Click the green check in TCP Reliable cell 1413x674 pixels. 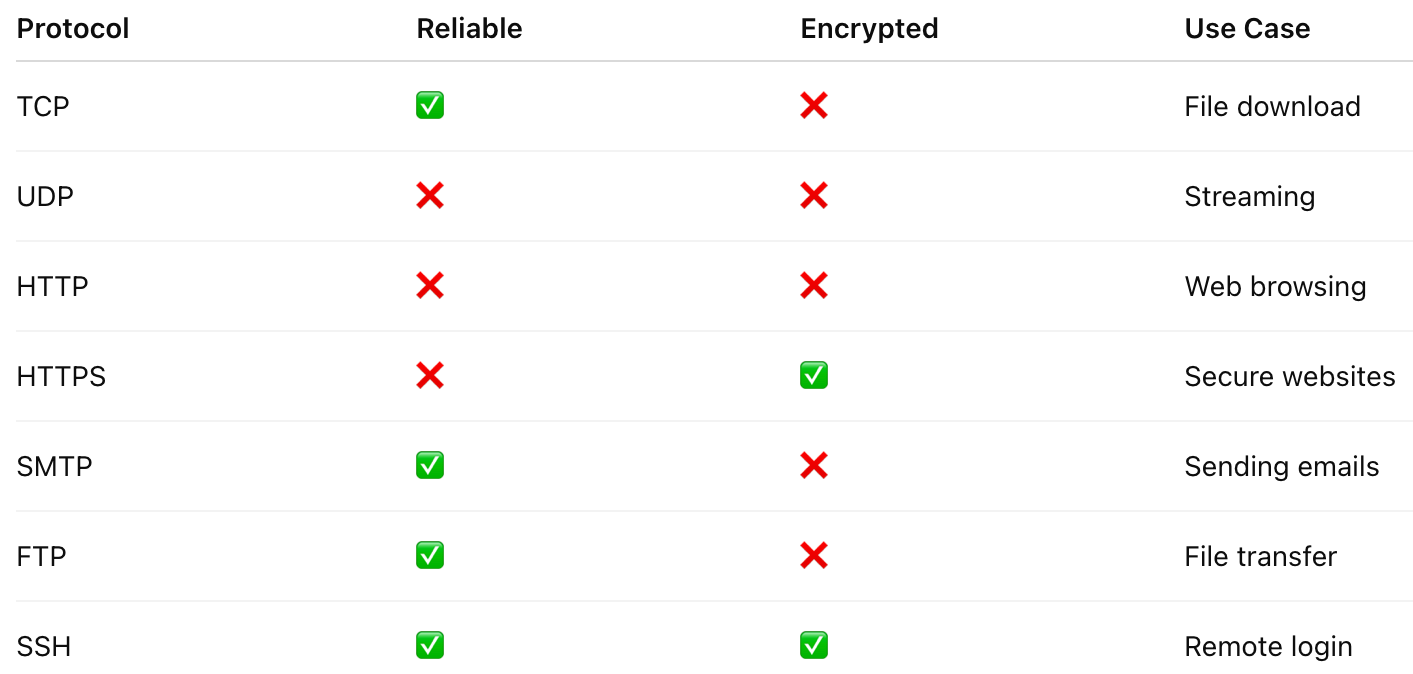click(430, 106)
